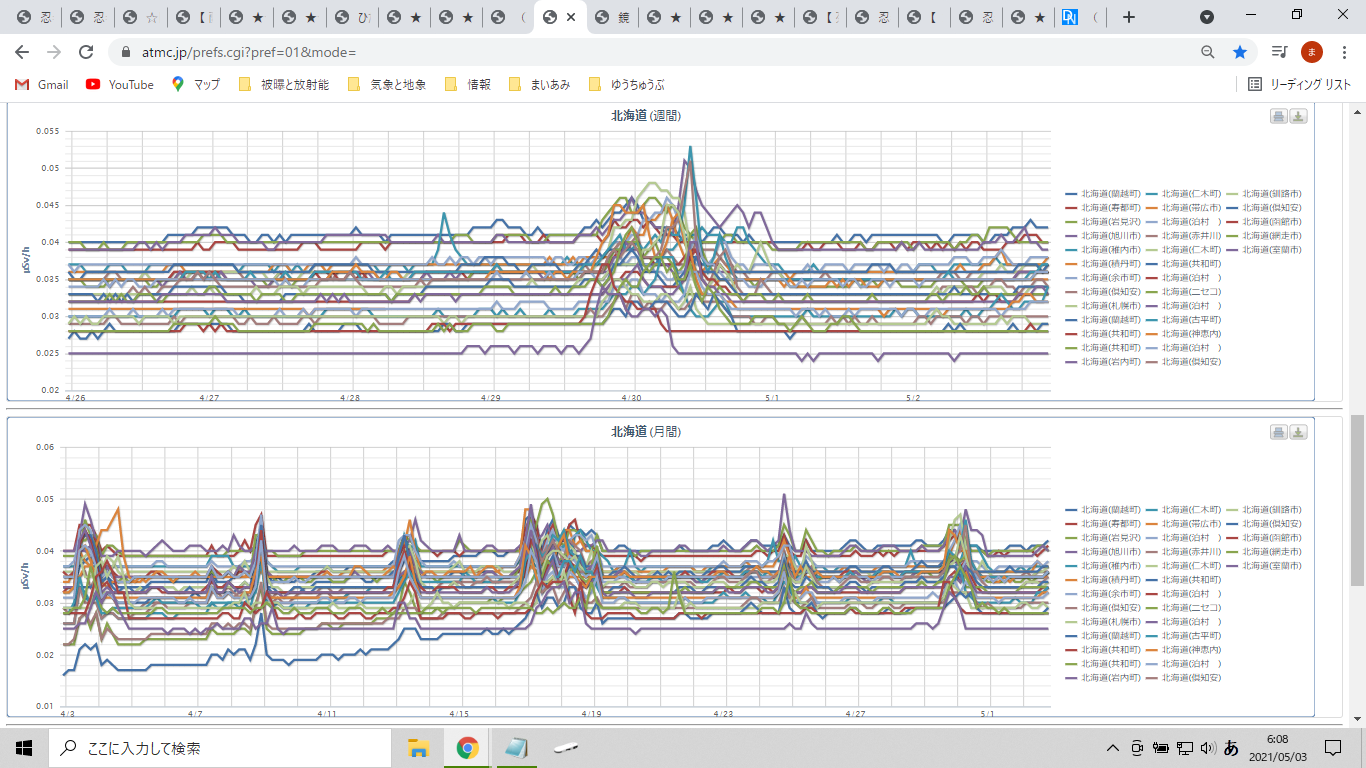Launch File Explorer from the taskbar

(x=418, y=748)
